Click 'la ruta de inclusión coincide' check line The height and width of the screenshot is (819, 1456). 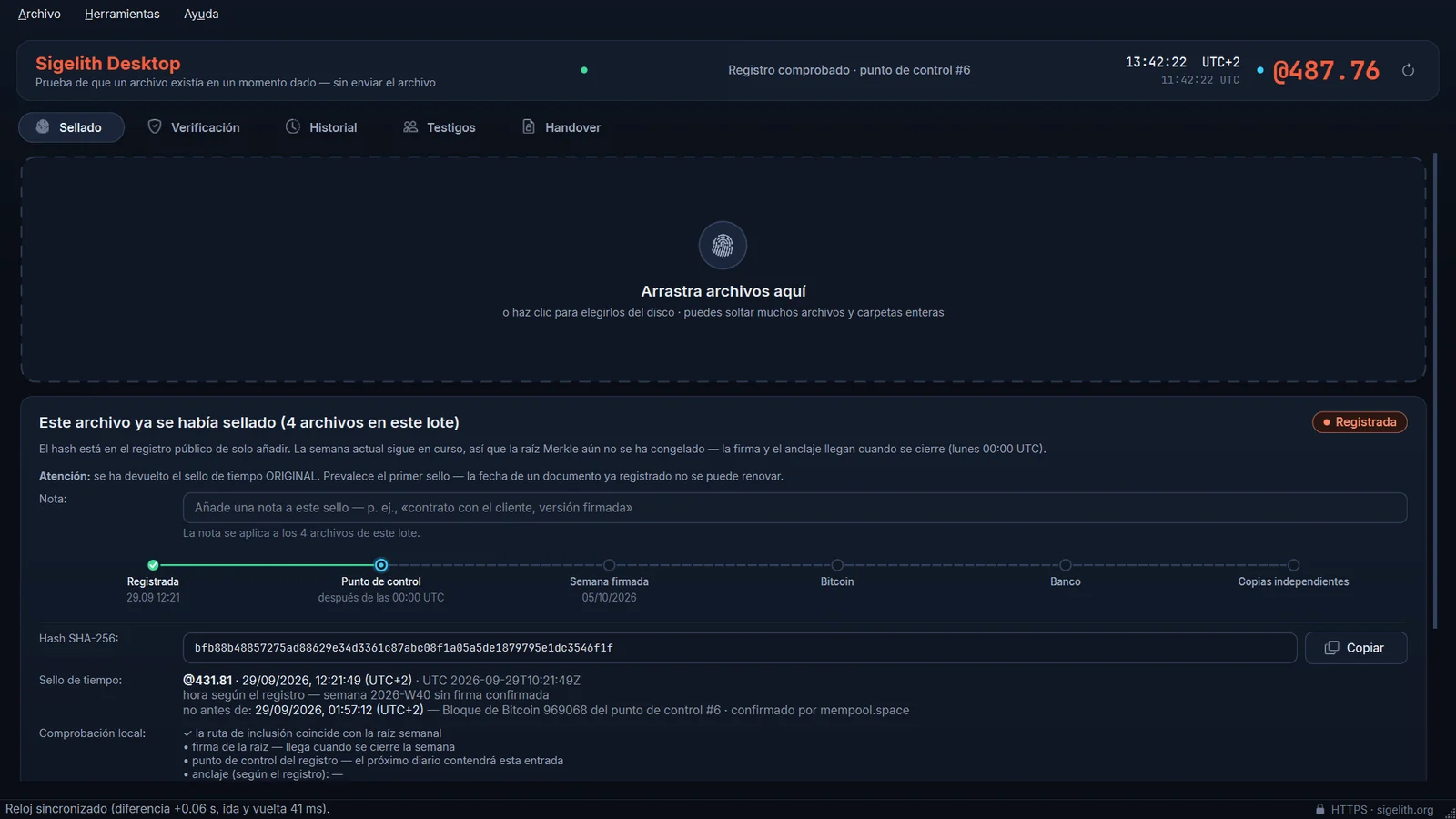(312, 733)
